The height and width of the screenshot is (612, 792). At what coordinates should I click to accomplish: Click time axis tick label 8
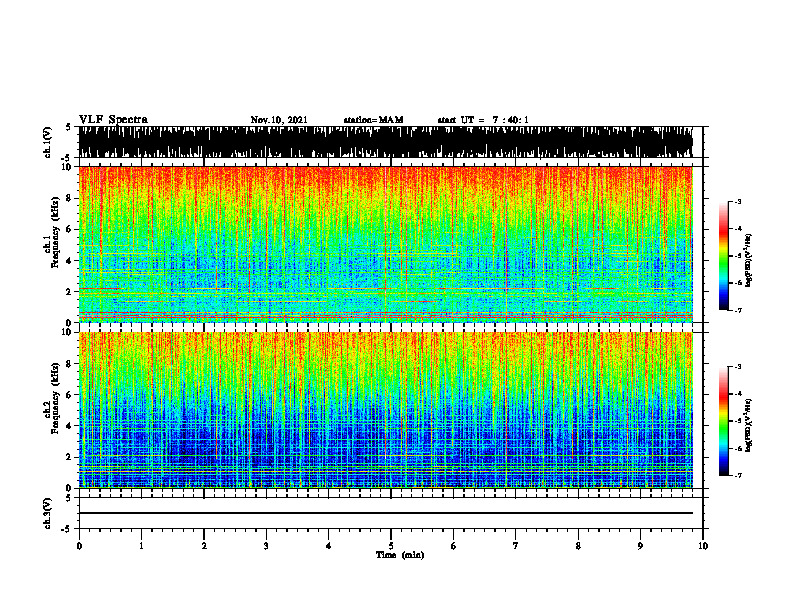[x=578, y=546]
